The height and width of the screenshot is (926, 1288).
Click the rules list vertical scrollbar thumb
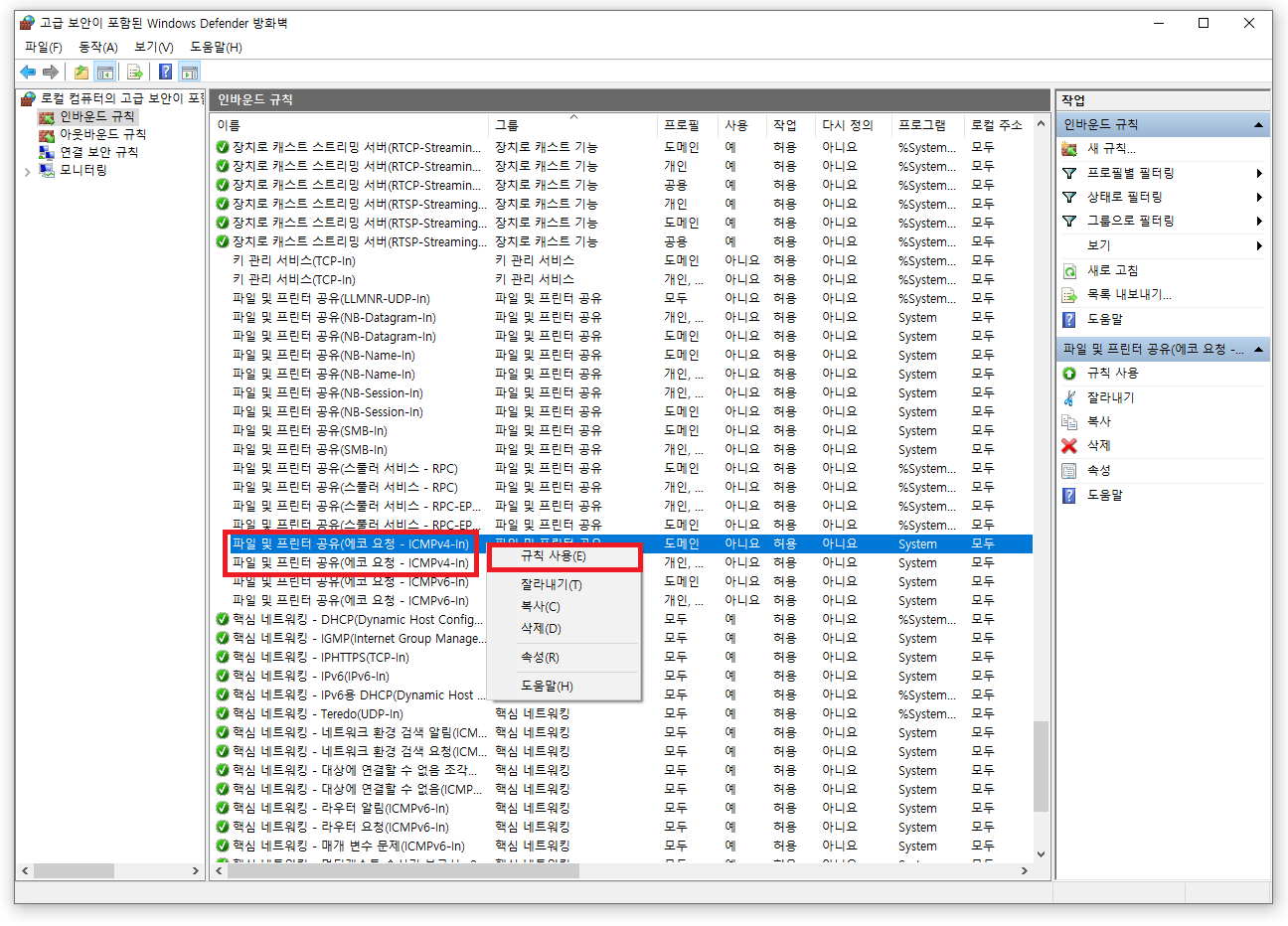(x=1041, y=766)
